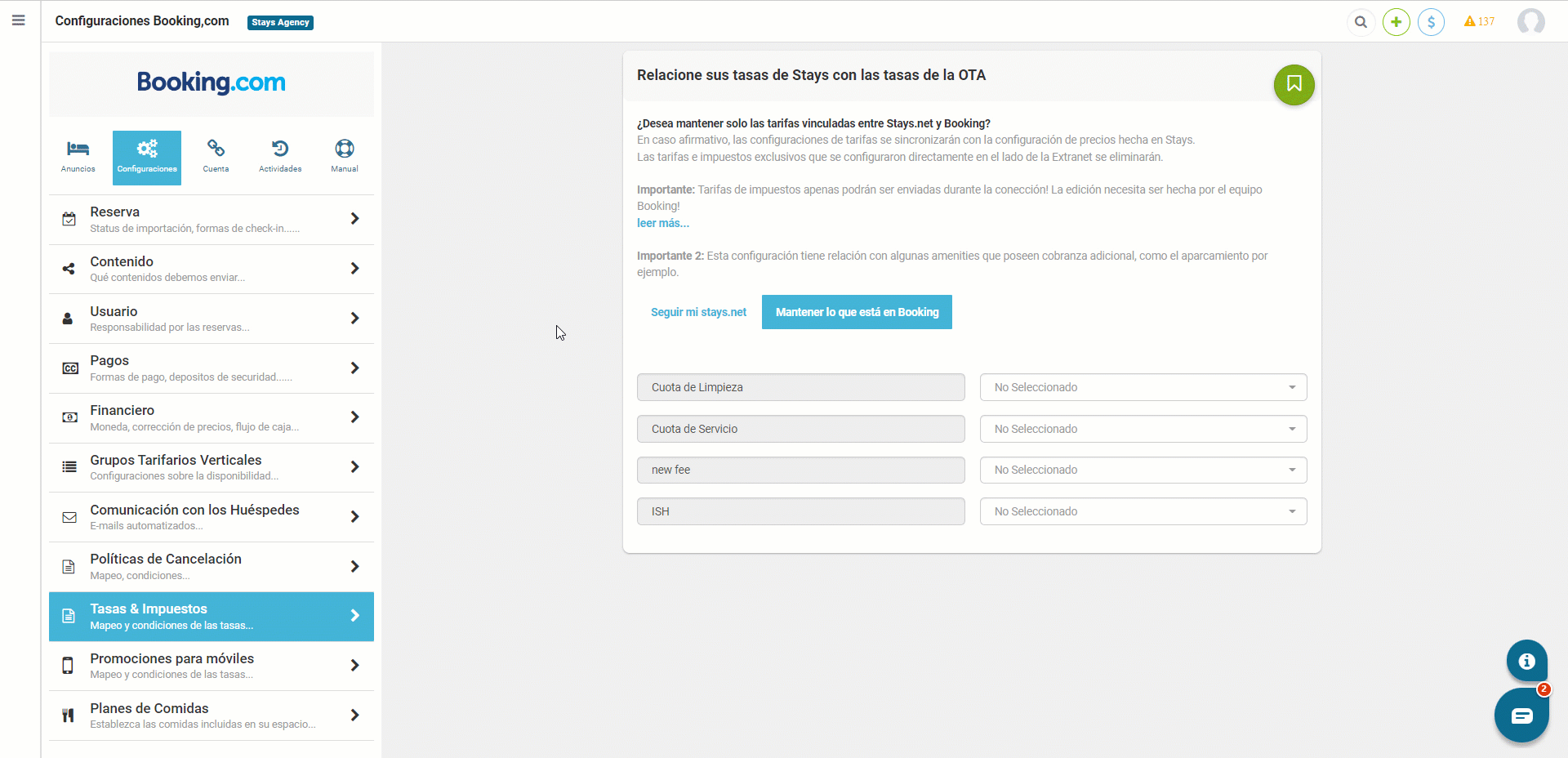This screenshot has height=758, width=1568.
Task: Open the Pagos menu title
Action: pyautogui.click(x=109, y=360)
